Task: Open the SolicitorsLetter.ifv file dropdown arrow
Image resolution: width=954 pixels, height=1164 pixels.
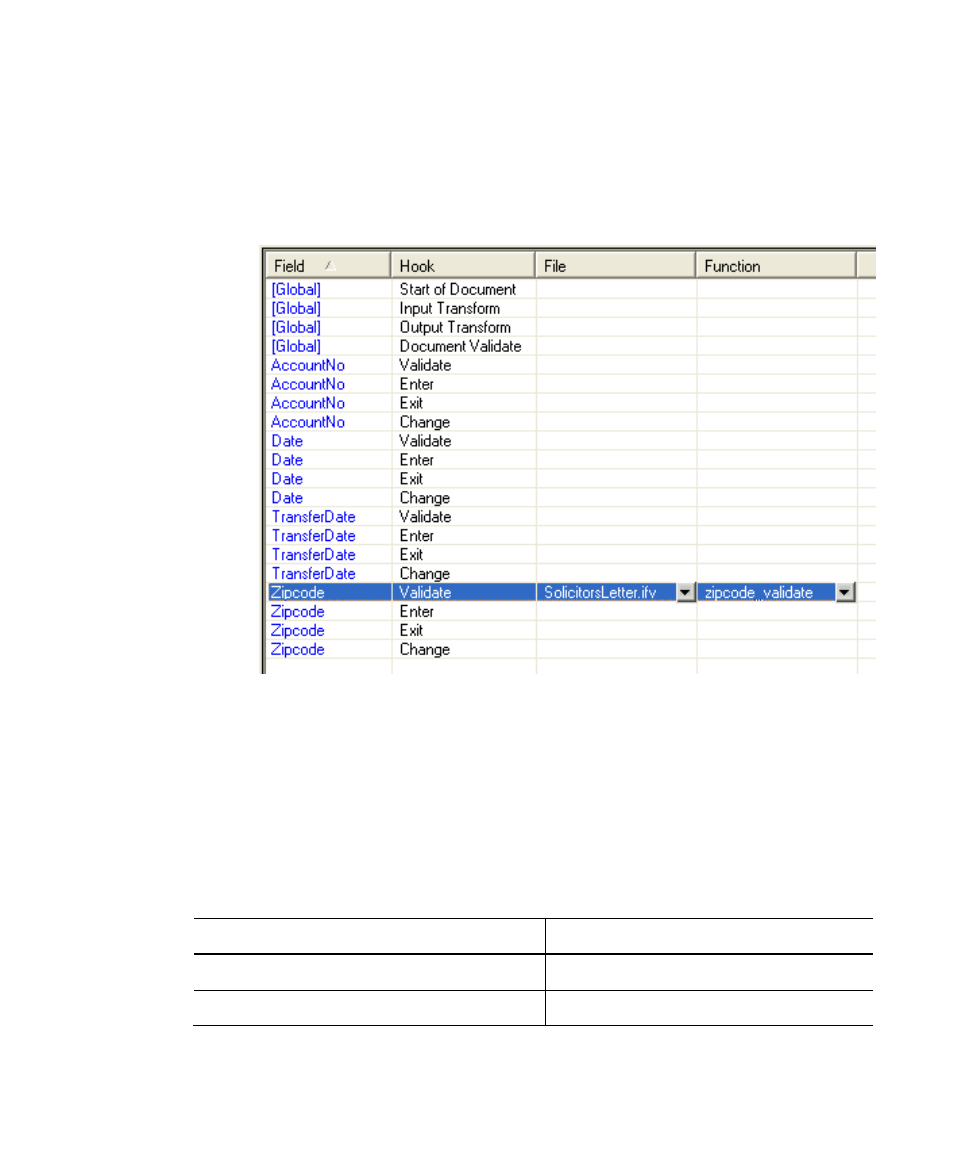Action: [685, 592]
